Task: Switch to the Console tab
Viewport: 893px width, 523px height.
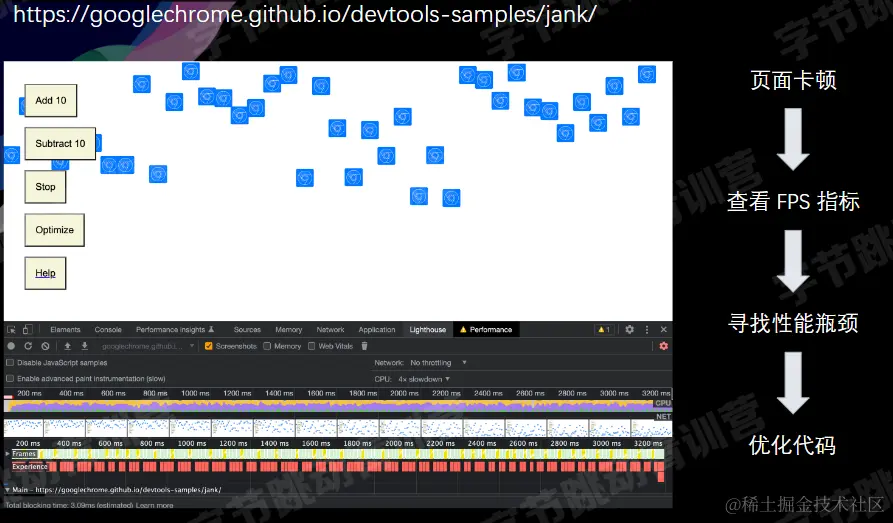Action: point(108,329)
